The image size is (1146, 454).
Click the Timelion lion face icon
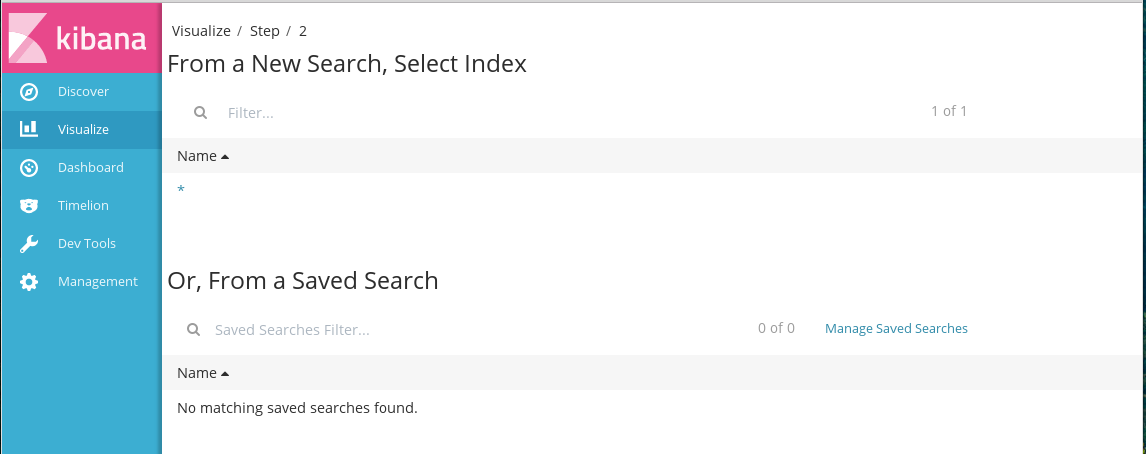(x=29, y=205)
